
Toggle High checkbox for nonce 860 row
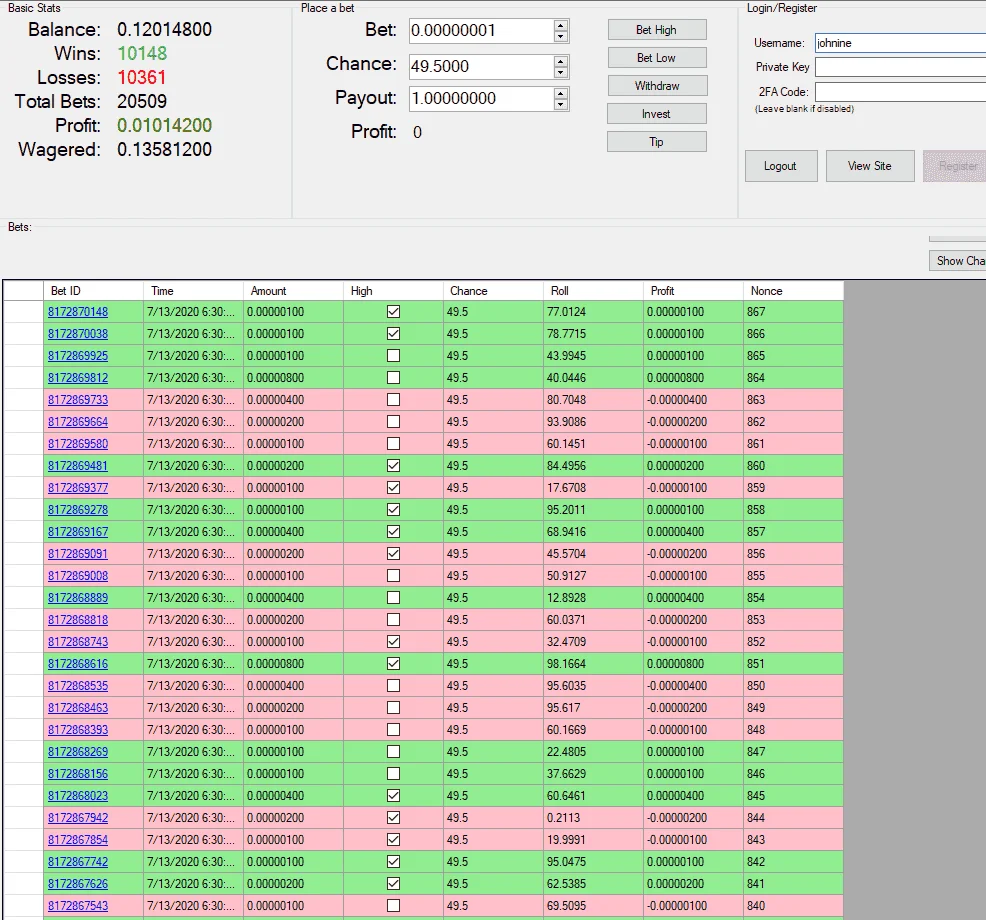pyautogui.click(x=394, y=466)
